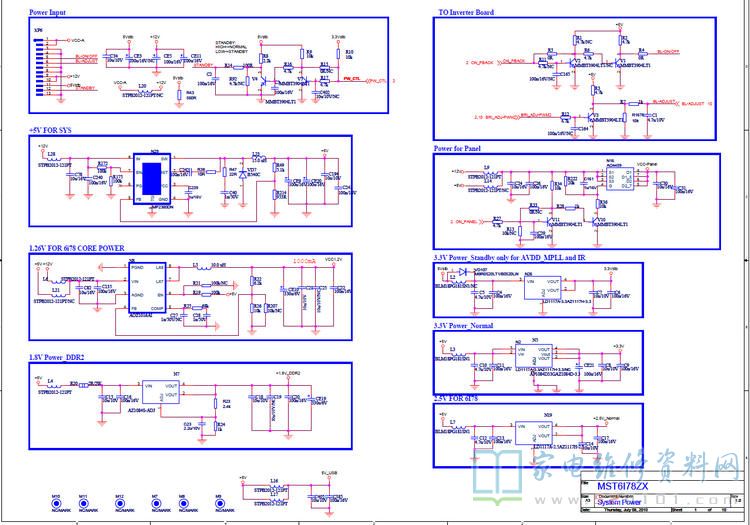This screenshot has width=750, height=525.
Task: Select the M12 NCMARK mounting mark
Action: (x=120, y=503)
